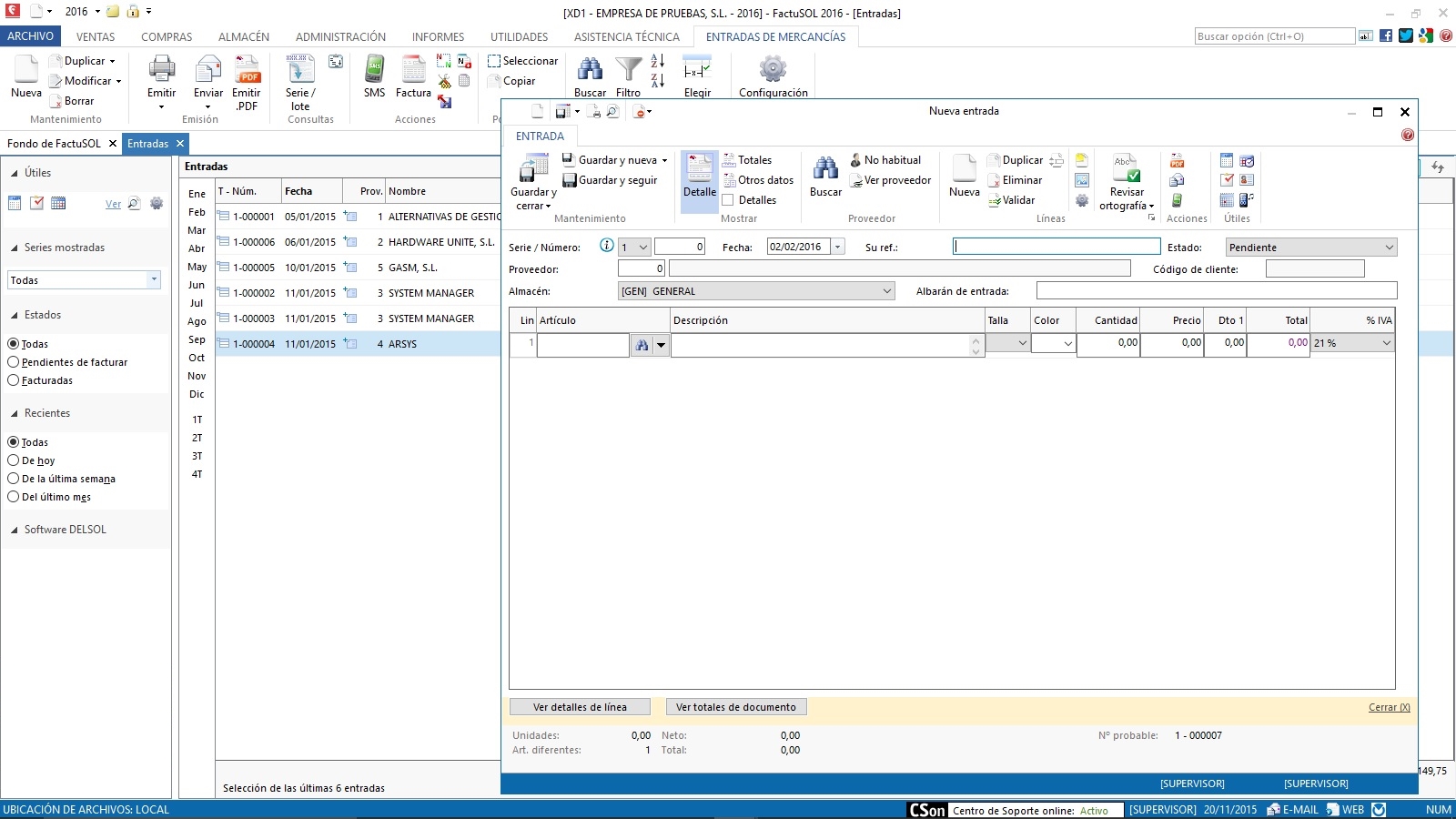Screen dimensions: 1456x819
Task: Click Validar línea
Action: click(1012, 200)
